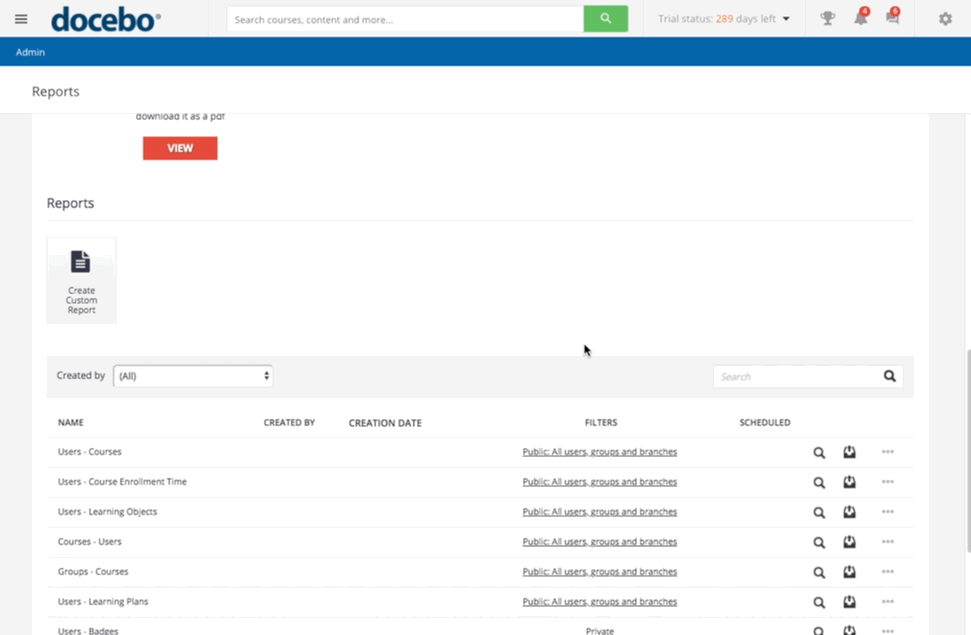Click the Create Custom Report tile
This screenshot has width=971, height=635.
pyautogui.click(x=81, y=280)
